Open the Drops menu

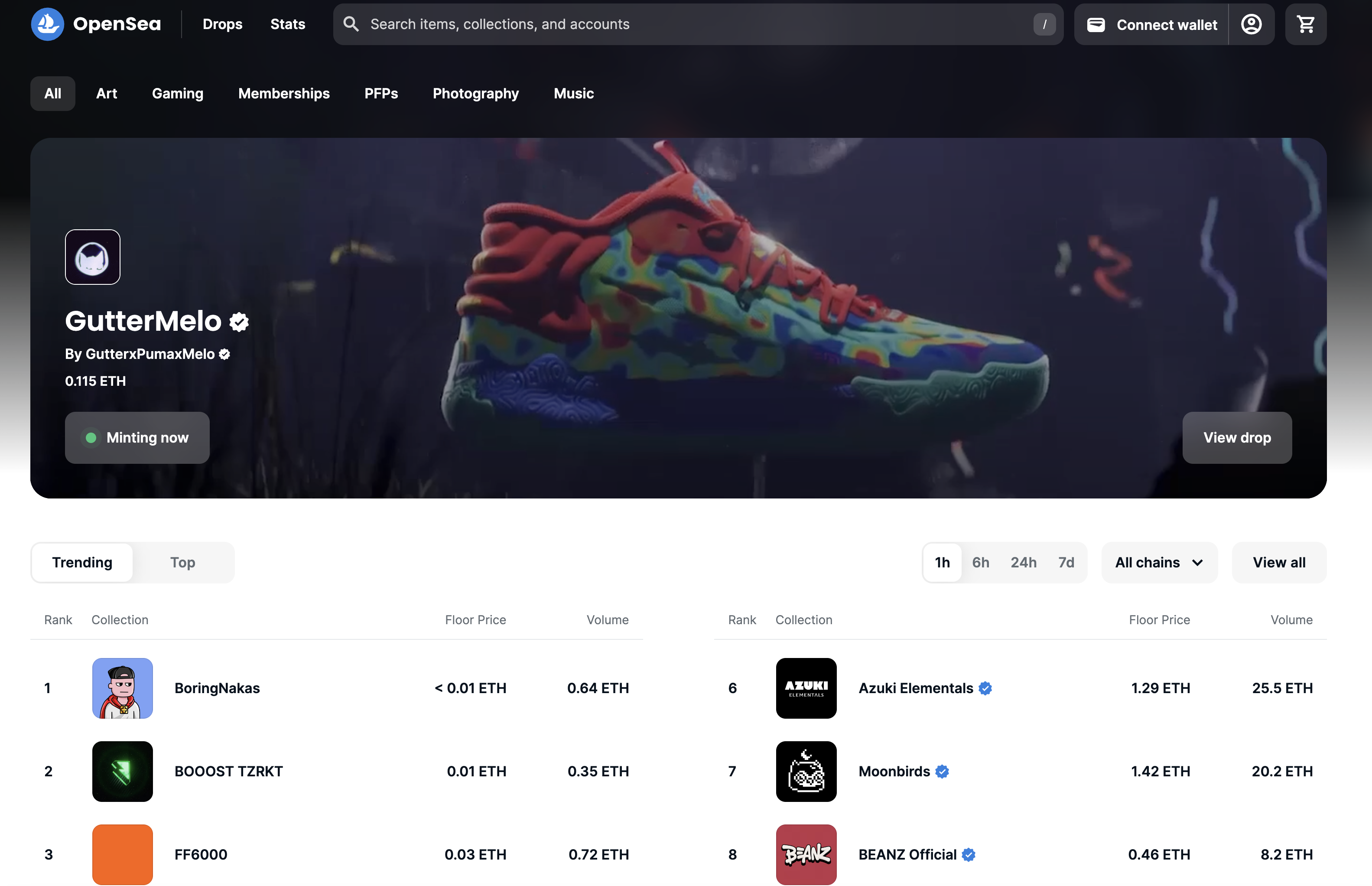point(223,24)
